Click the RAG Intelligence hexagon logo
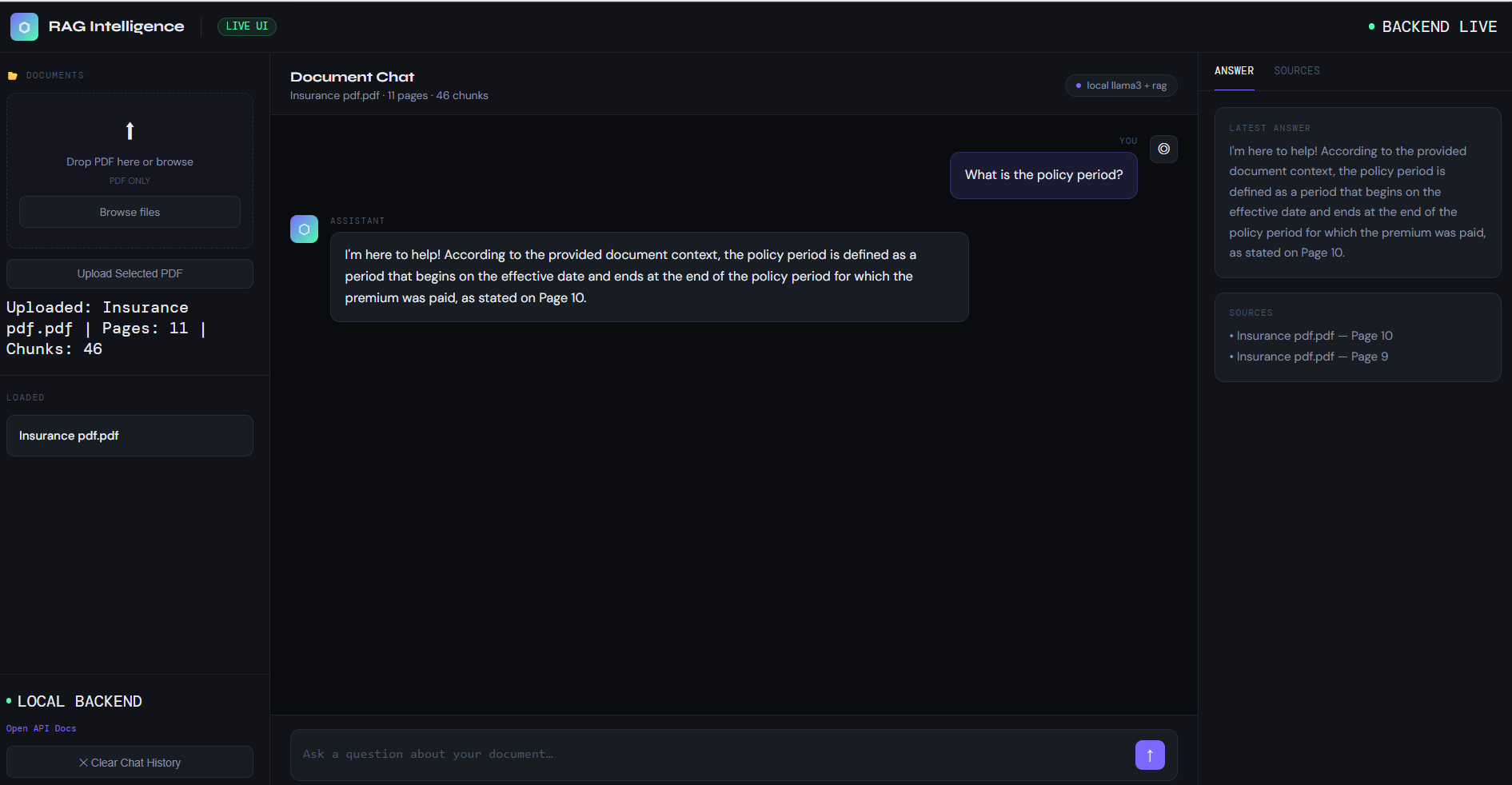Viewport: 1512px width, 785px height. 24,26
